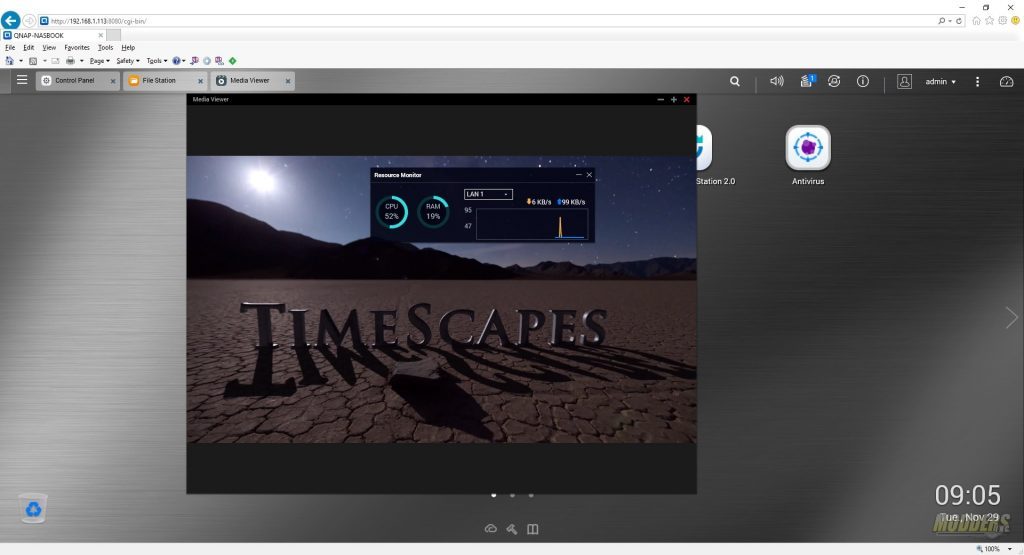
Task: Open the myQNAPcloud icon at bottom
Action: 490,529
